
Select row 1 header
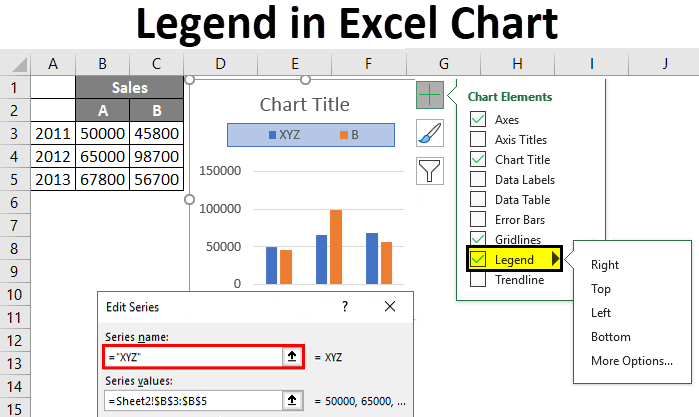[x=14, y=87]
